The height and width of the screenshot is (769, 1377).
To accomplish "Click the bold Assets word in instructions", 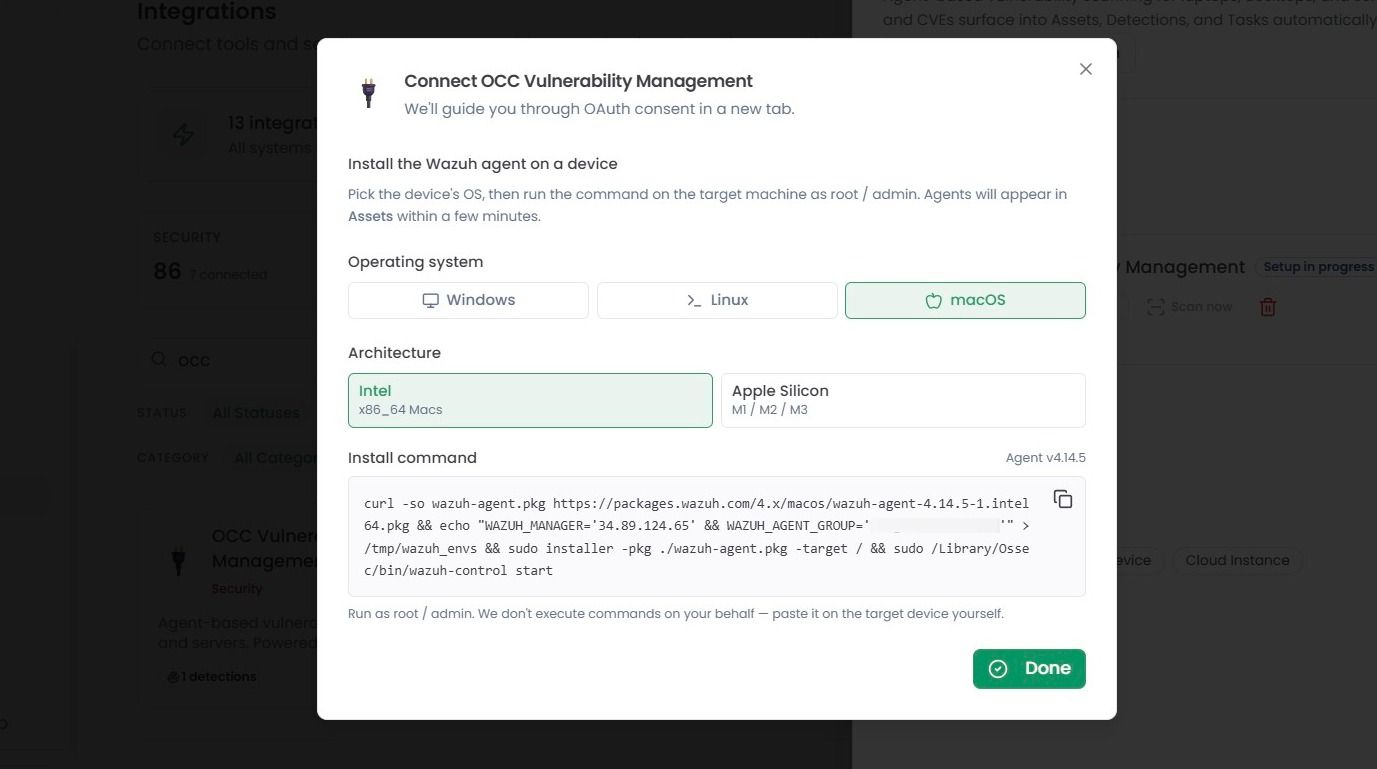I will pos(370,216).
